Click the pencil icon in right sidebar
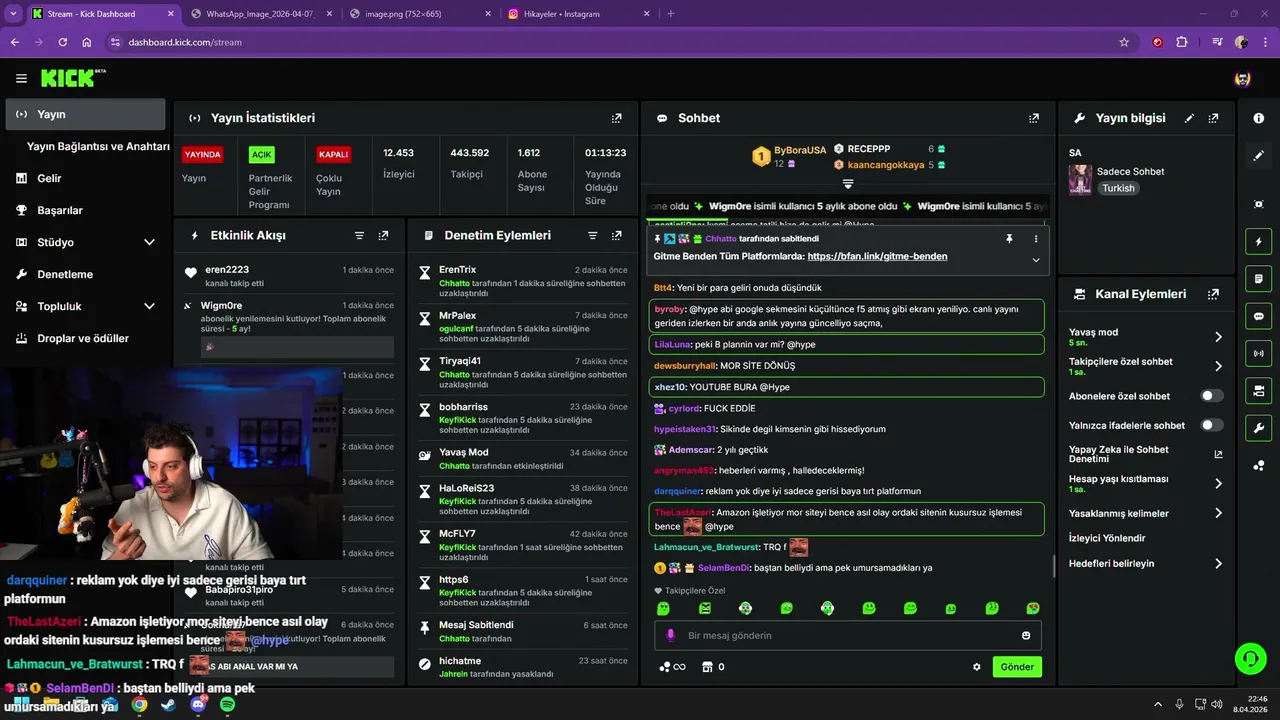Screen dimensions: 1280x720 click(1259, 156)
